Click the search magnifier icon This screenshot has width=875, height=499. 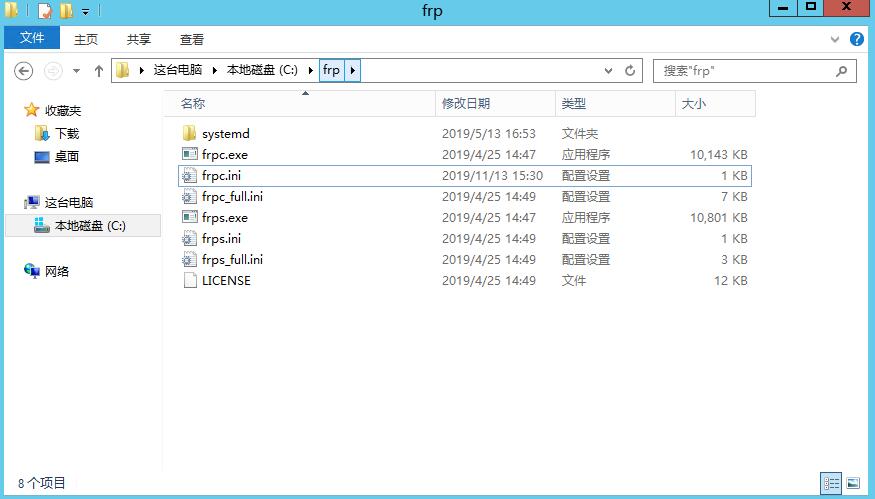point(842,71)
